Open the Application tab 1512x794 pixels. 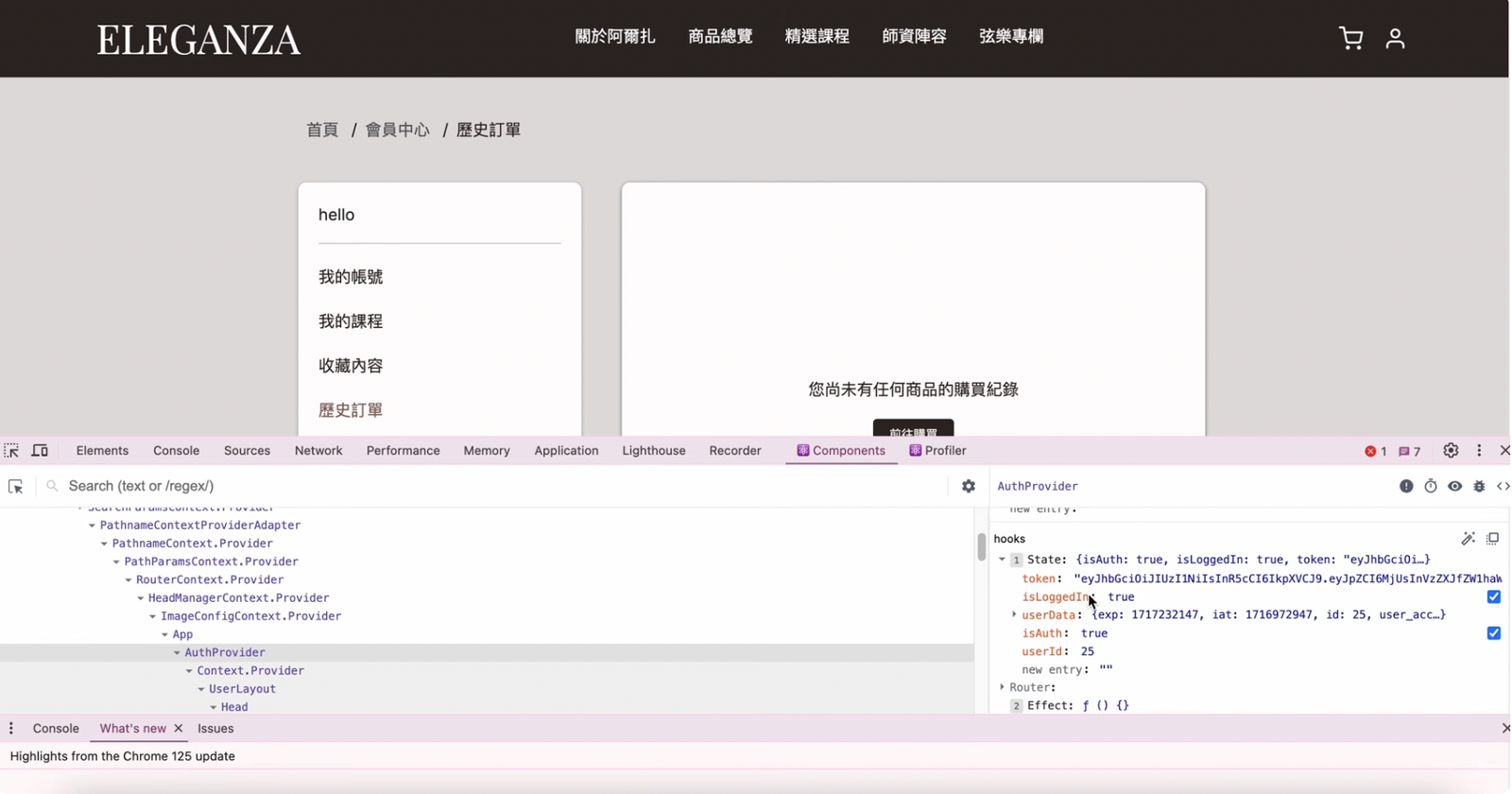tap(566, 451)
